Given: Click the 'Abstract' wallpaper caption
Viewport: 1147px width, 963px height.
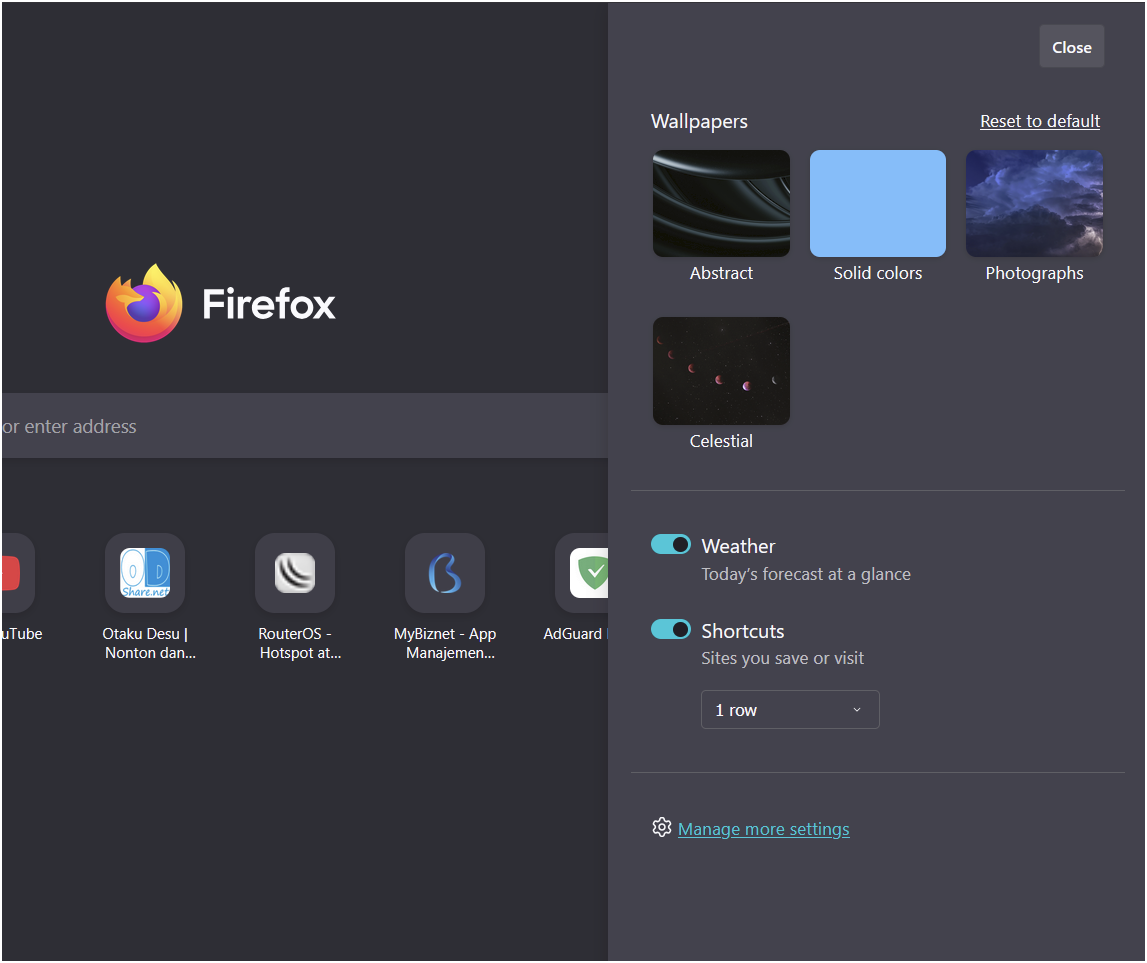Looking at the screenshot, I should pyautogui.click(x=721, y=273).
